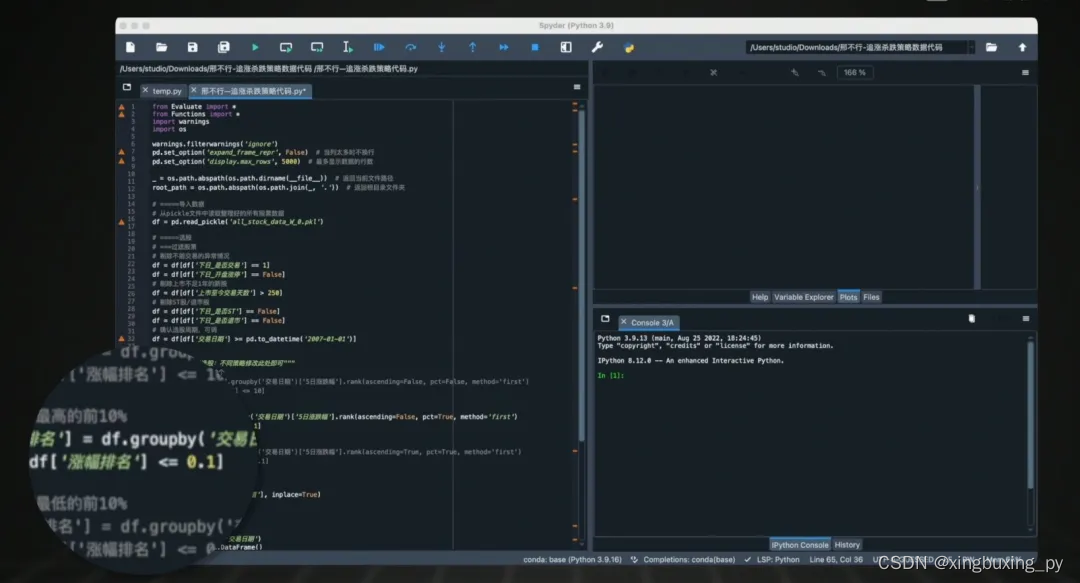
Task: Stop debugging with the blue square
Action: [x=534, y=47]
